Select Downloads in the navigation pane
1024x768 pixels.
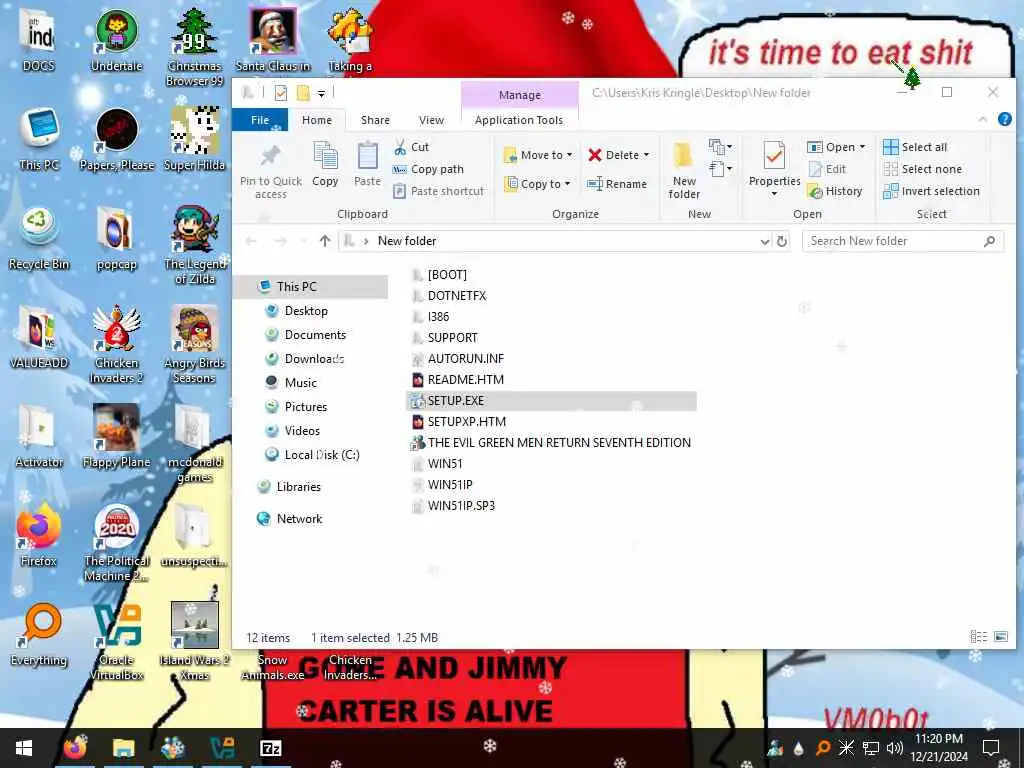tap(314, 359)
